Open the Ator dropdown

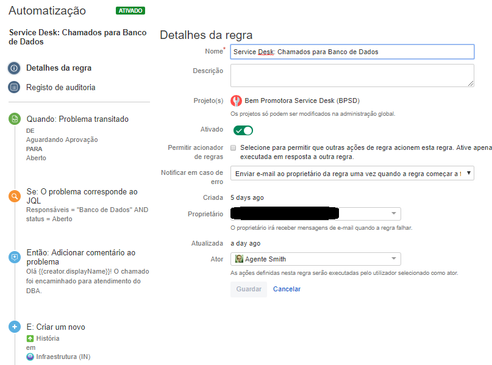point(315,259)
